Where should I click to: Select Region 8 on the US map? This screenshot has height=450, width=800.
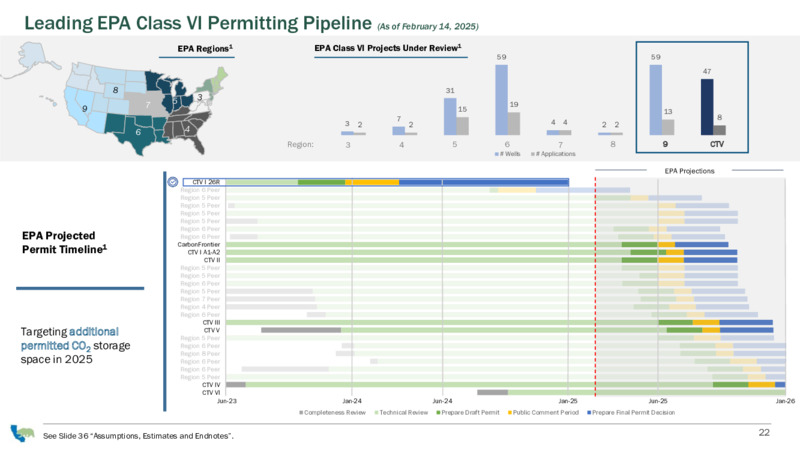(x=115, y=90)
